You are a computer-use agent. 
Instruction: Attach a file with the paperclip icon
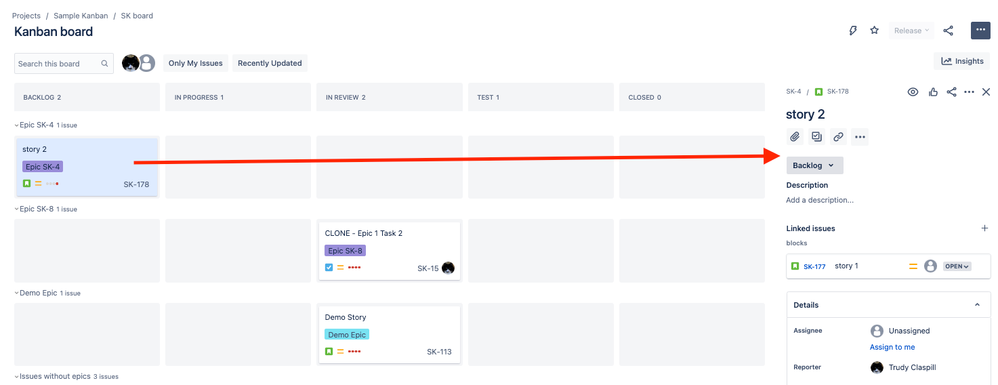pos(795,136)
